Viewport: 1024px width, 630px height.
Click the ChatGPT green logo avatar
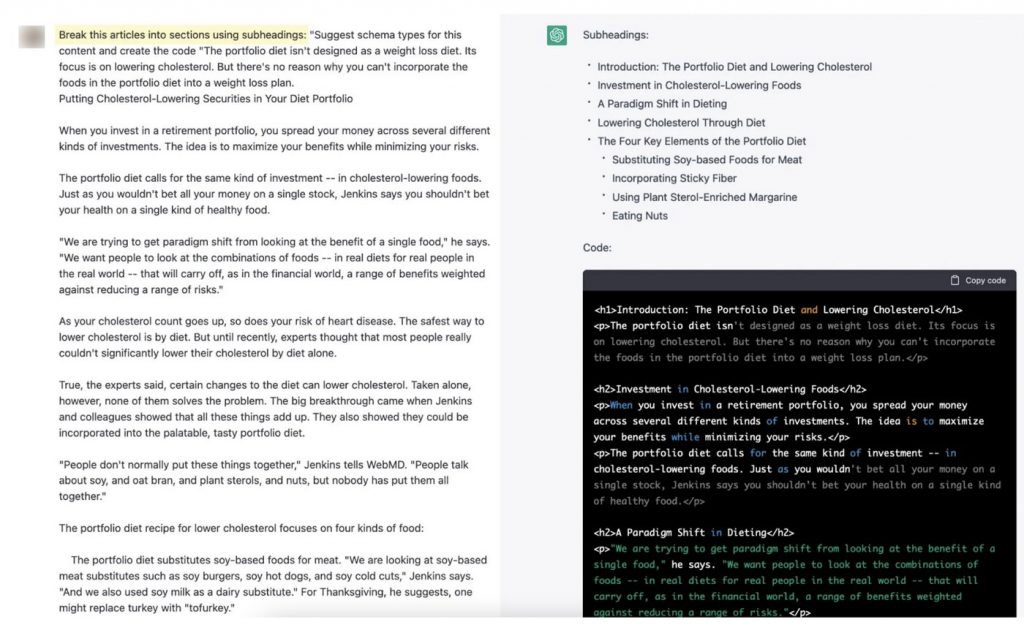(556, 35)
